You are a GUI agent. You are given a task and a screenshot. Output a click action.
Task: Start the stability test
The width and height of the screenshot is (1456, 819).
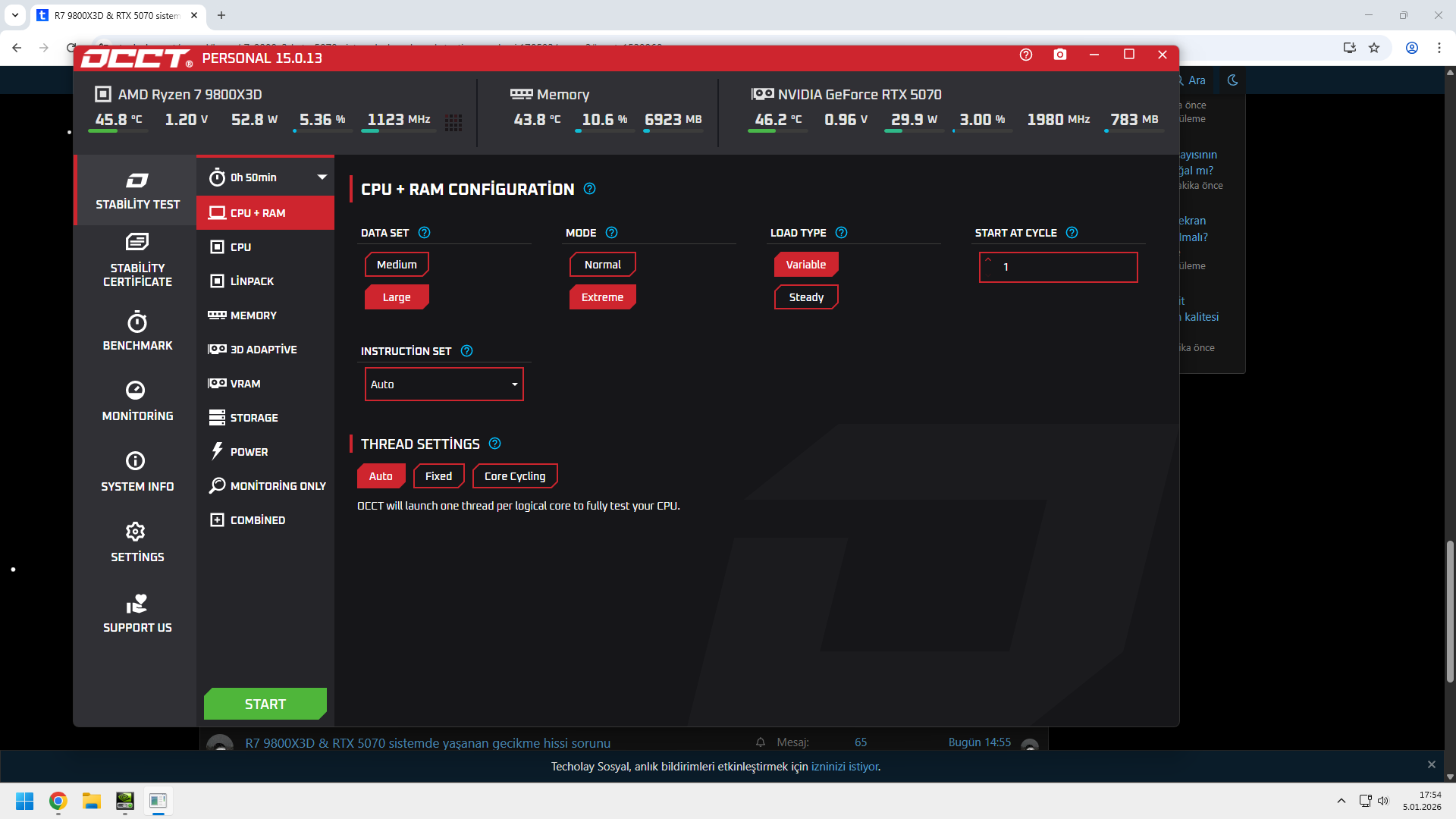[x=265, y=704]
